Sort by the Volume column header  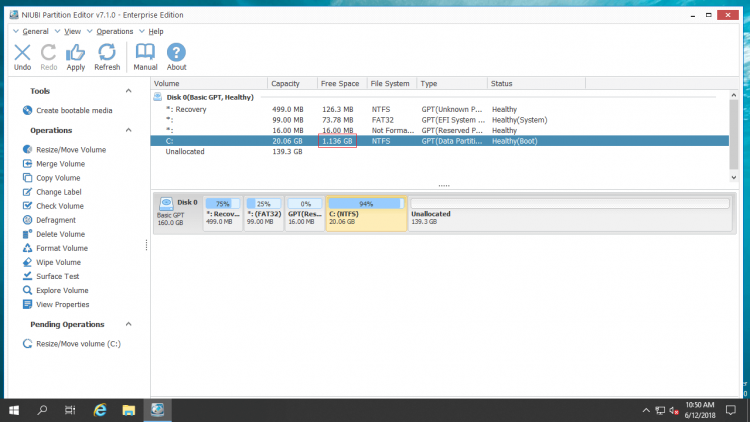point(209,83)
